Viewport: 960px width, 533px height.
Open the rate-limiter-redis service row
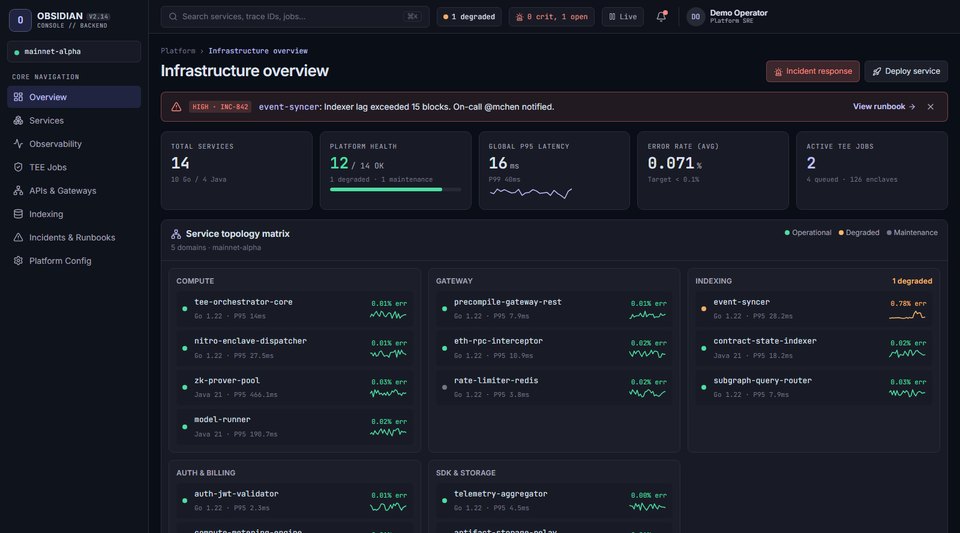tap(554, 387)
